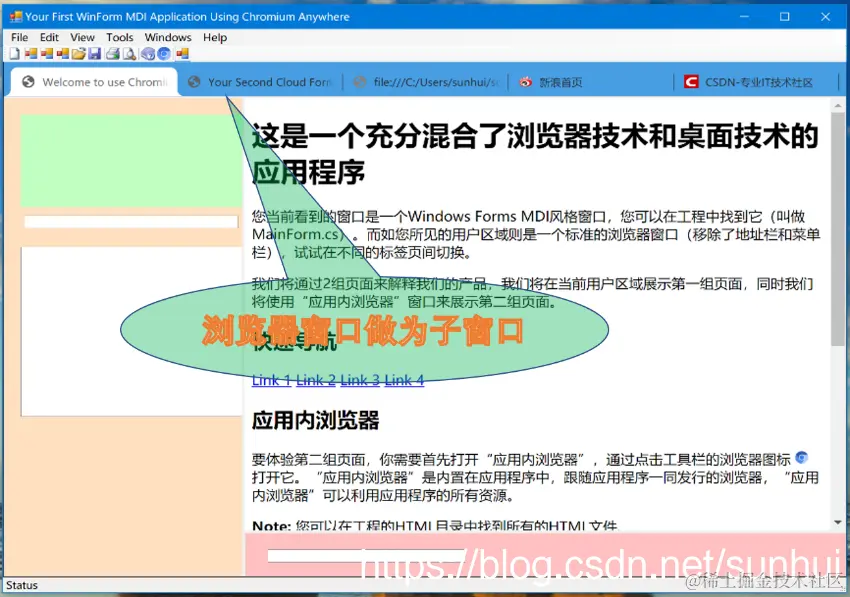Click the page scrollbar down arrow

(838, 522)
